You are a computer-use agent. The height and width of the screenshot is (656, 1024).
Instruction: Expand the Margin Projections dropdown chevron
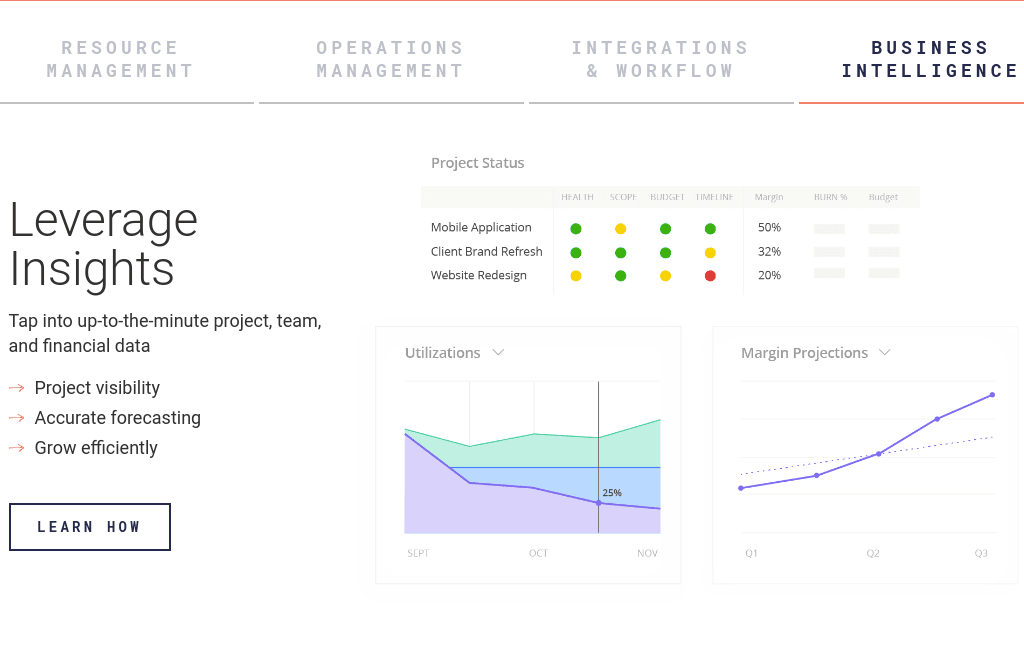(x=885, y=353)
